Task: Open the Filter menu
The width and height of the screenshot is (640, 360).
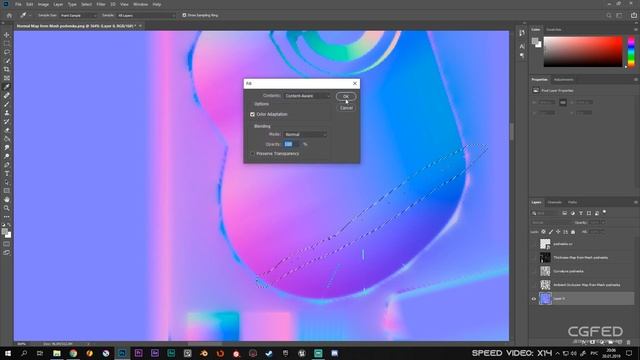Action: tap(101, 4)
